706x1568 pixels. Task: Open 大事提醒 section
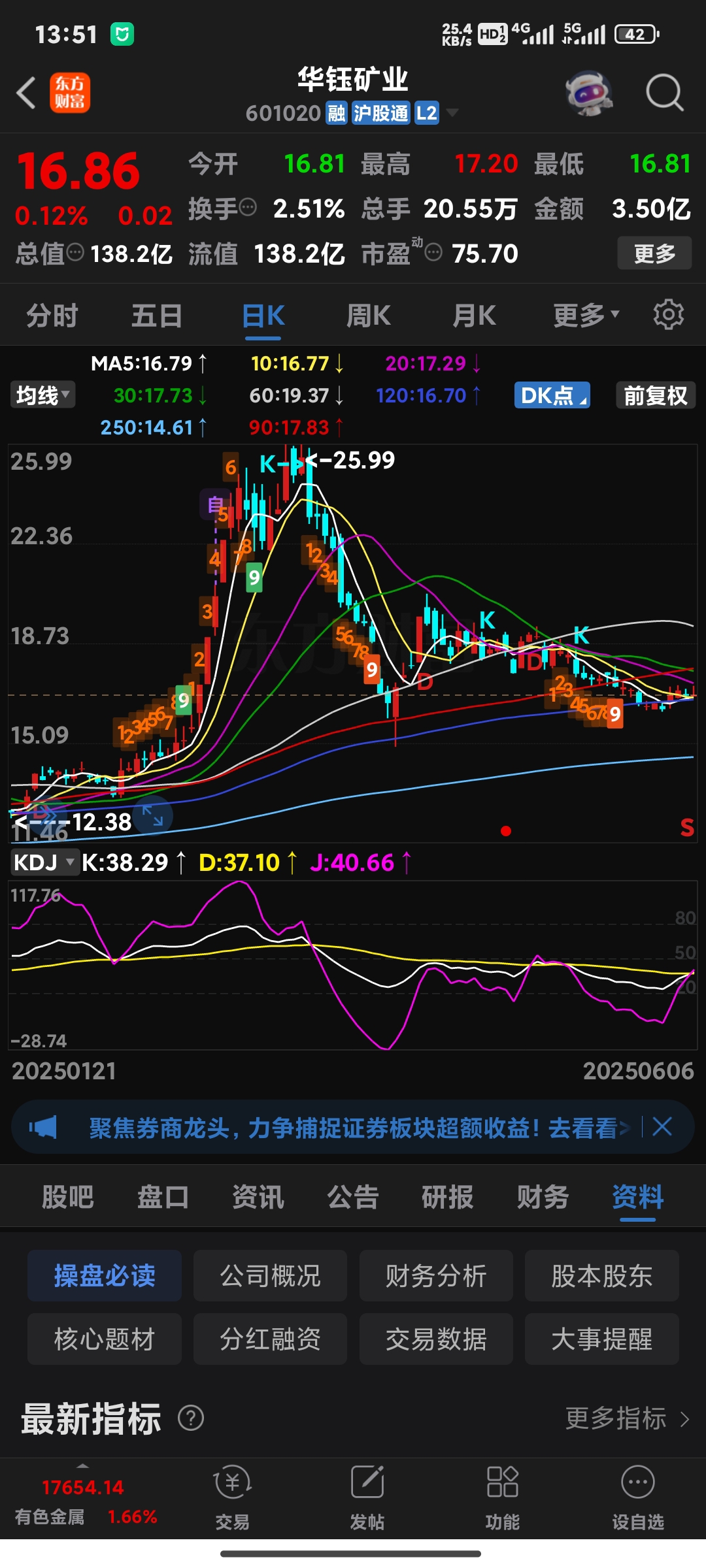[x=602, y=1339]
